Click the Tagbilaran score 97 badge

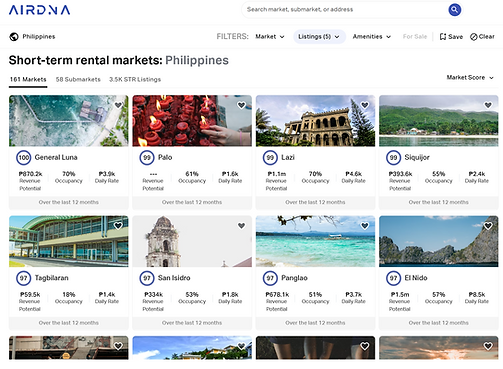[x=24, y=278]
